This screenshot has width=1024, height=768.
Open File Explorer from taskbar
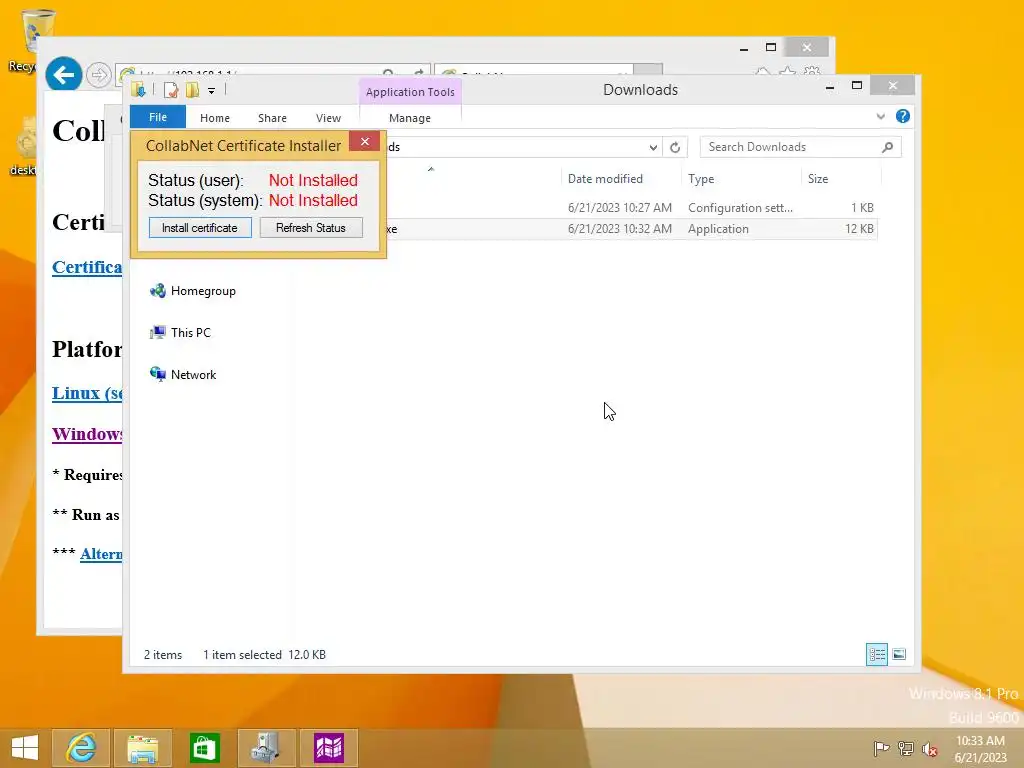click(x=143, y=748)
